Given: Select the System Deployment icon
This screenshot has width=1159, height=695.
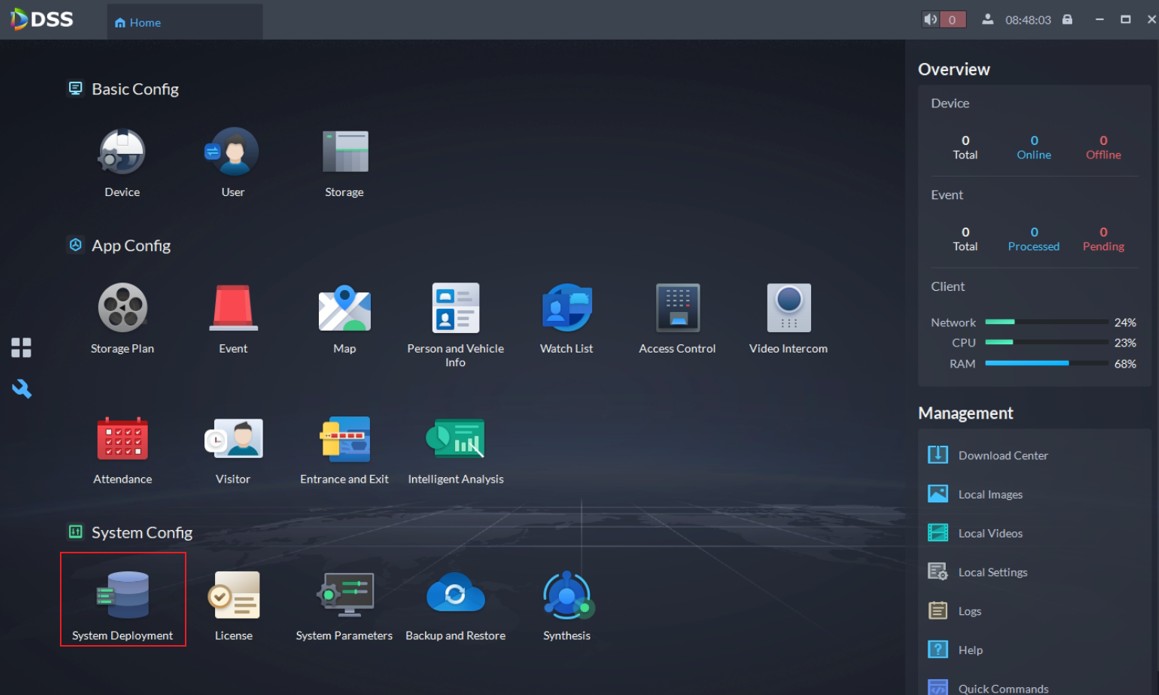Looking at the screenshot, I should (122, 597).
